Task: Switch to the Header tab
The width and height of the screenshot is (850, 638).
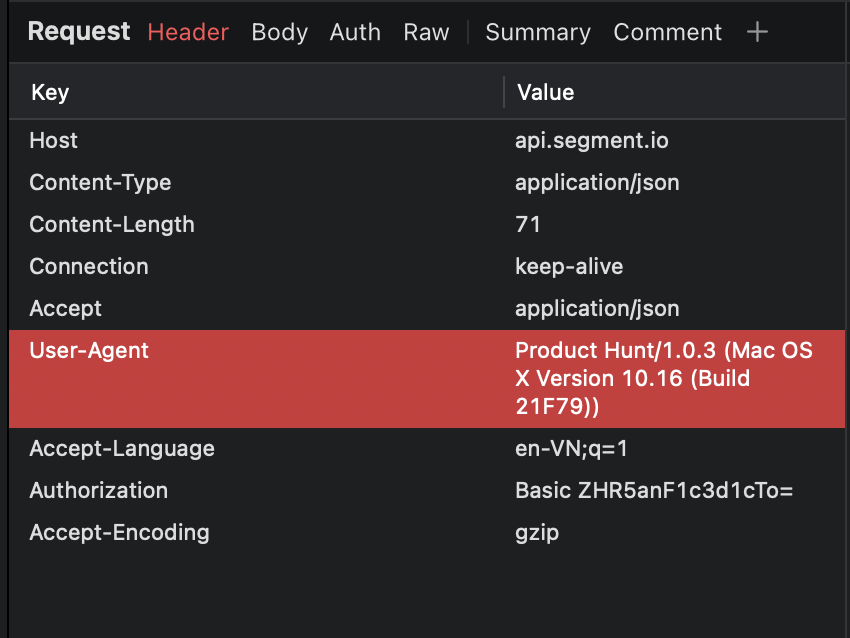Action: (188, 32)
